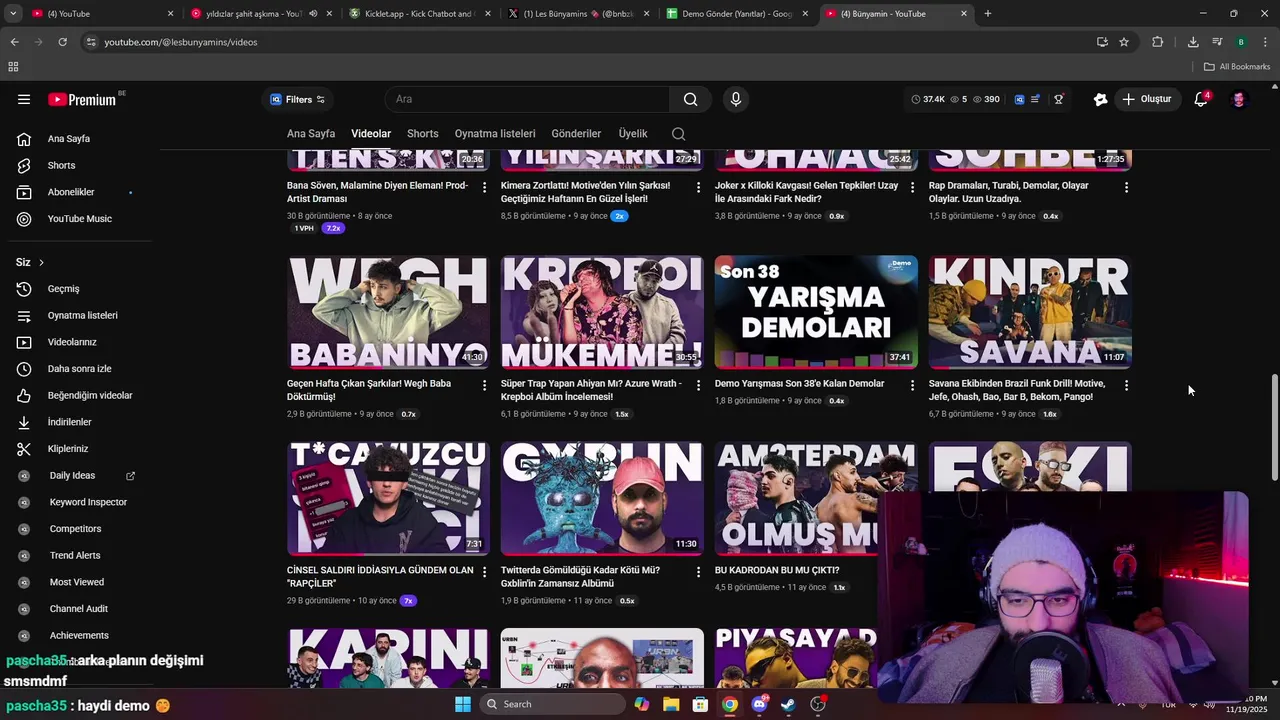Open options for 'Kimera Zortlattı' video
The height and width of the screenshot is (720, 1280).
point(698,187)
